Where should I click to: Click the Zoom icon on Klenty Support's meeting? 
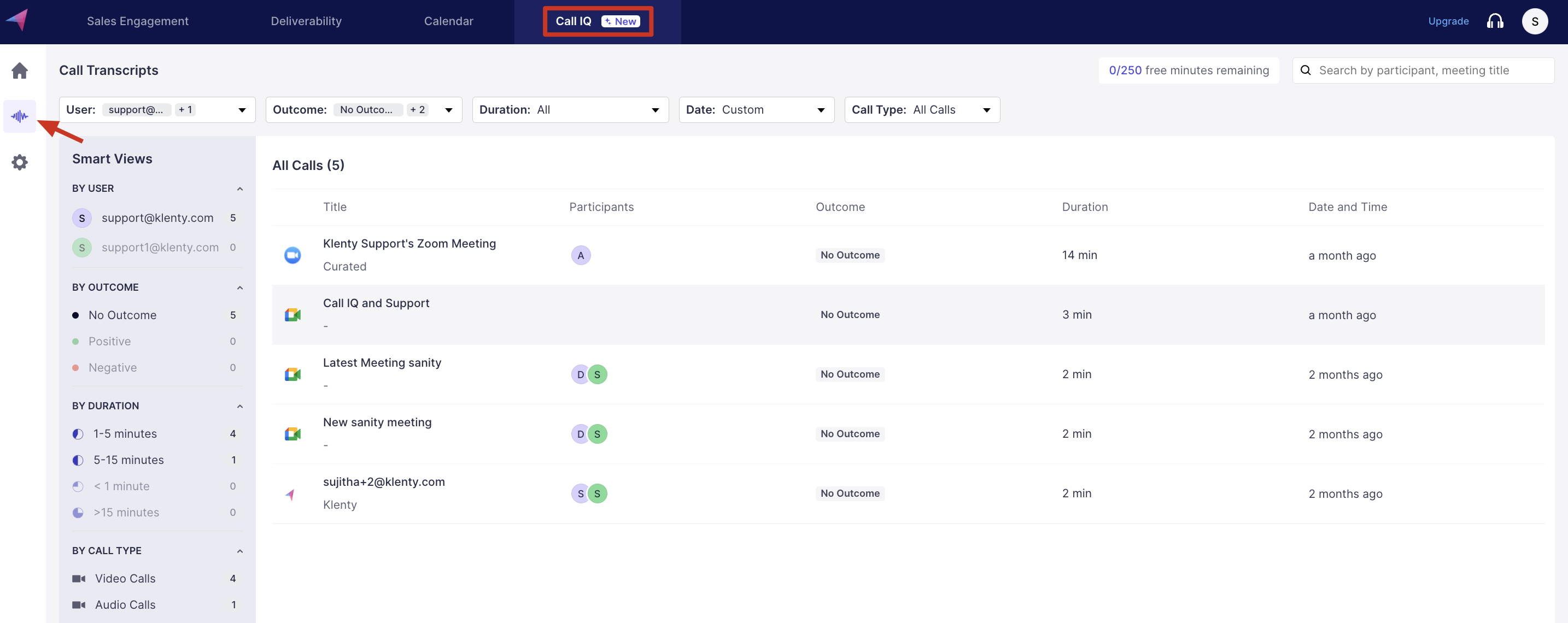292,255
